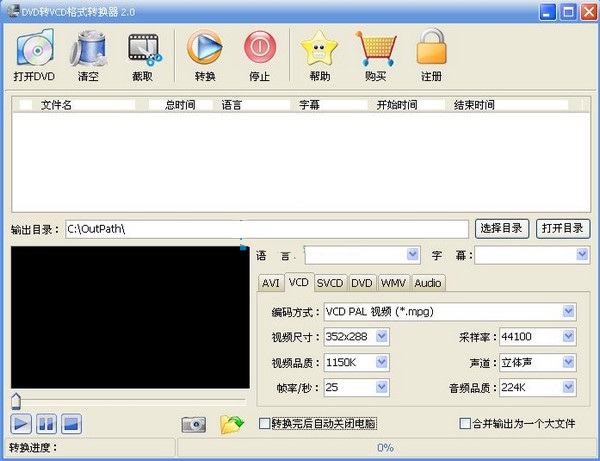600x461 pixels.
Task: Select the VCD tab
Action: click(x=299, y=282)
